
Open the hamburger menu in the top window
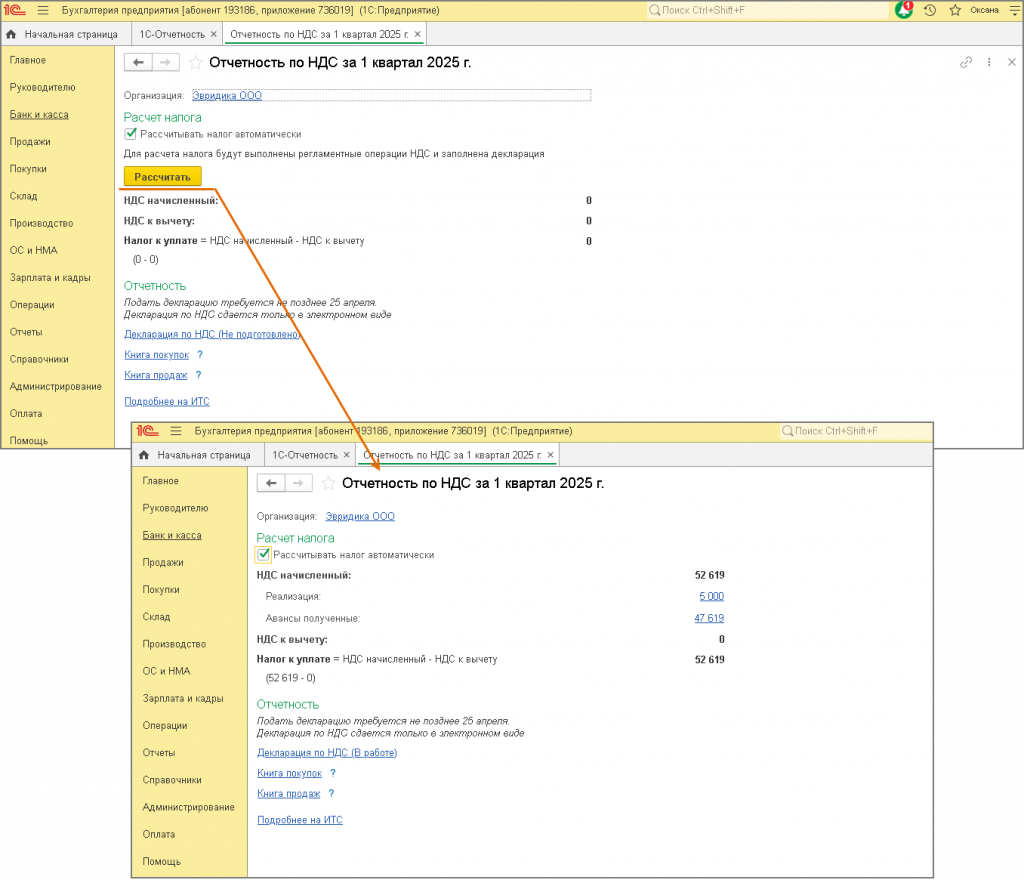(x=43, y=10)
